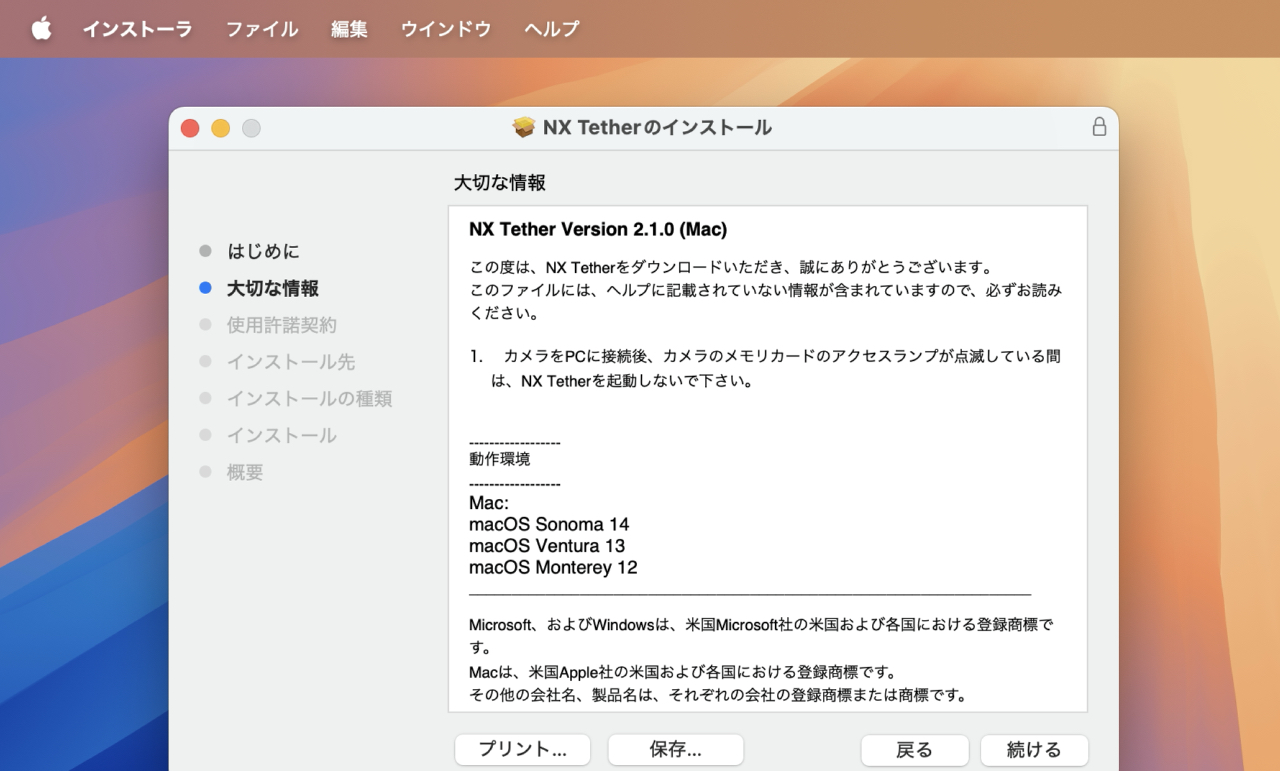1280x771 pixels.
Task: Click the numbered item 1 about カメラをPCに接続後
Action: [x=765, y=368]
